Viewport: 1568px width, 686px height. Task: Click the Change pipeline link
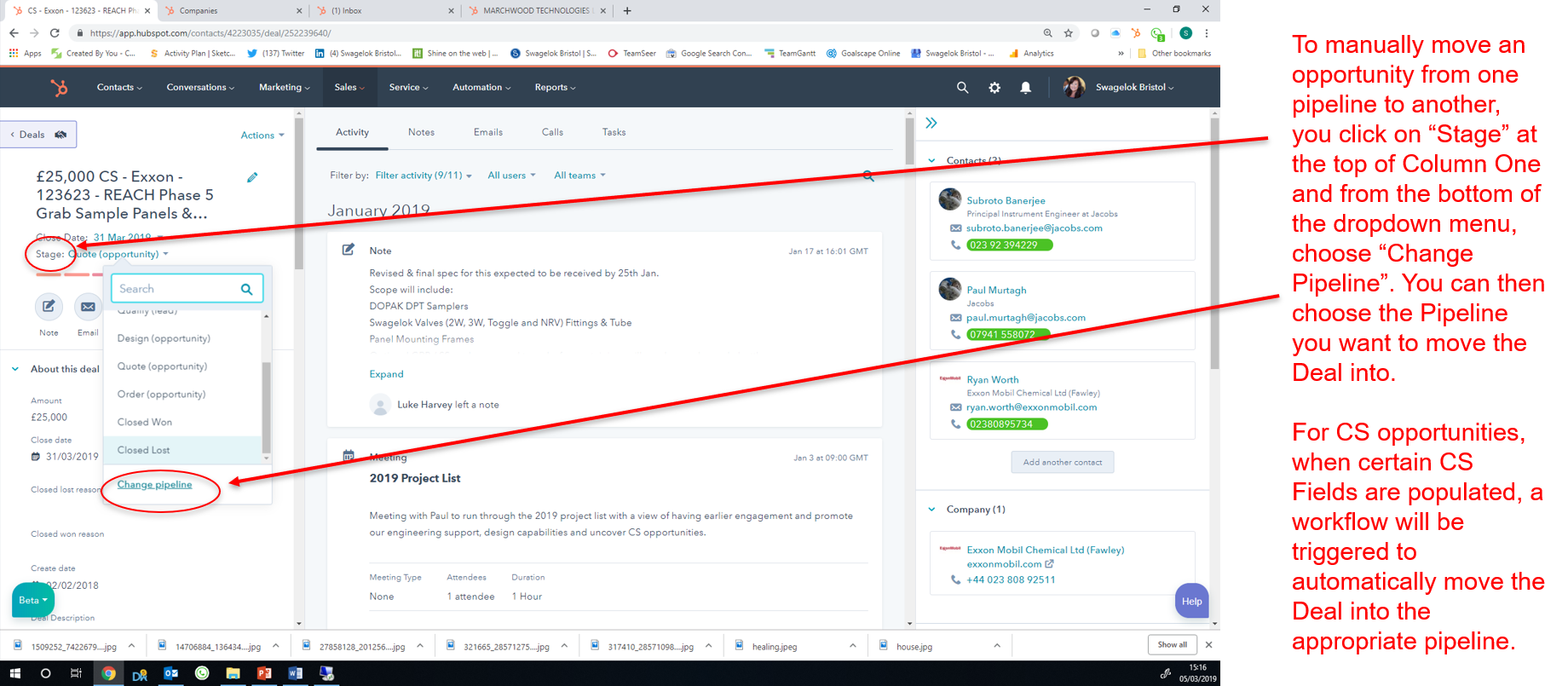coord(154,484)
